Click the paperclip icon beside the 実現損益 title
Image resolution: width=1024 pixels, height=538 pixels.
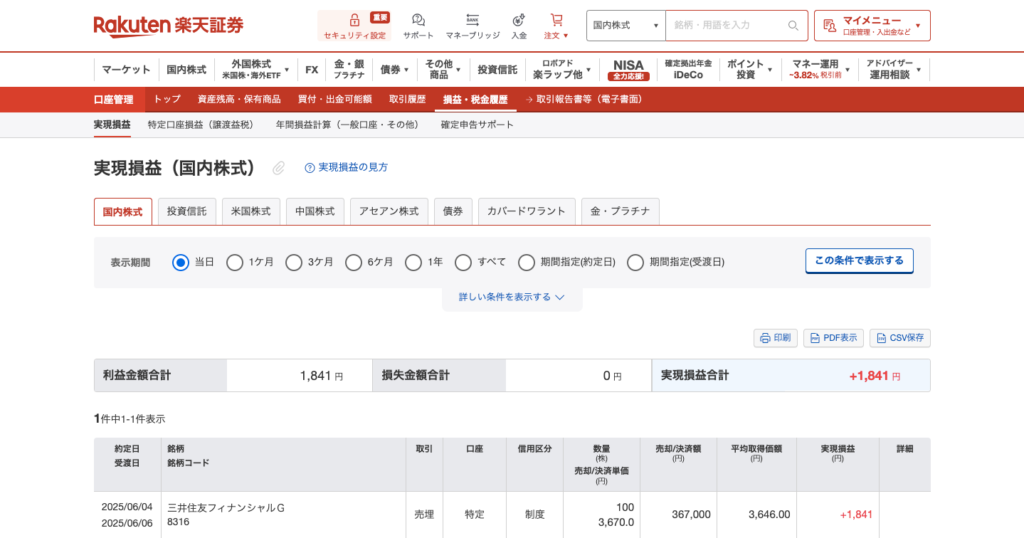278,168
